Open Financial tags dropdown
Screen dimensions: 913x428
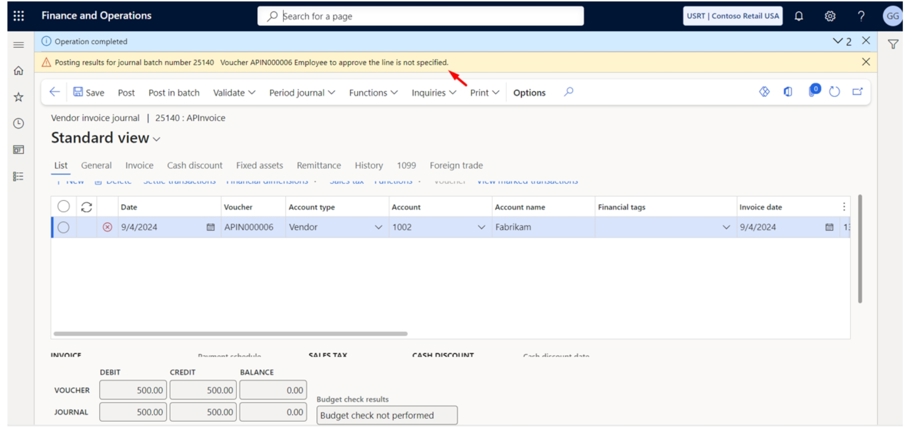(726, 227)
